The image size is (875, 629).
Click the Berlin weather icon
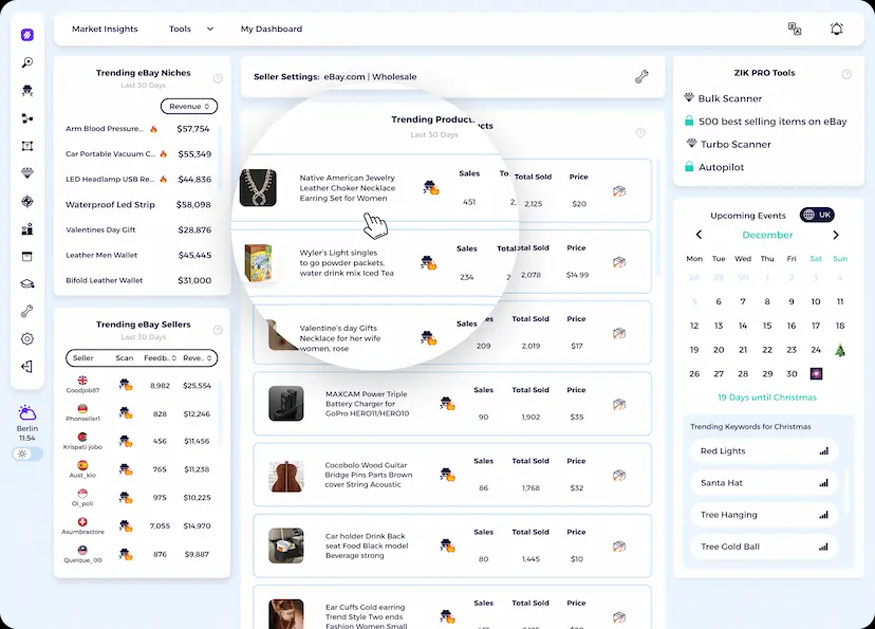click(27, 413)
